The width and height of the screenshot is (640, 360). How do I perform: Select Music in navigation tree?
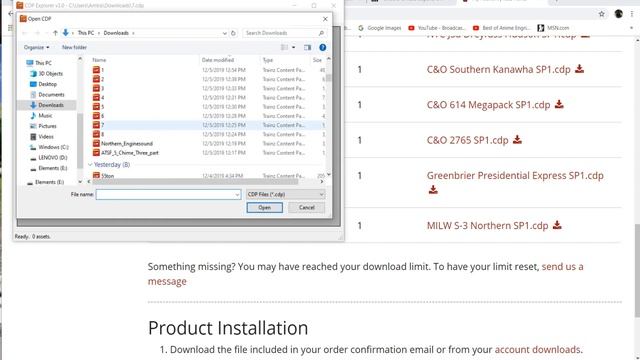click(x=45, y=116)
